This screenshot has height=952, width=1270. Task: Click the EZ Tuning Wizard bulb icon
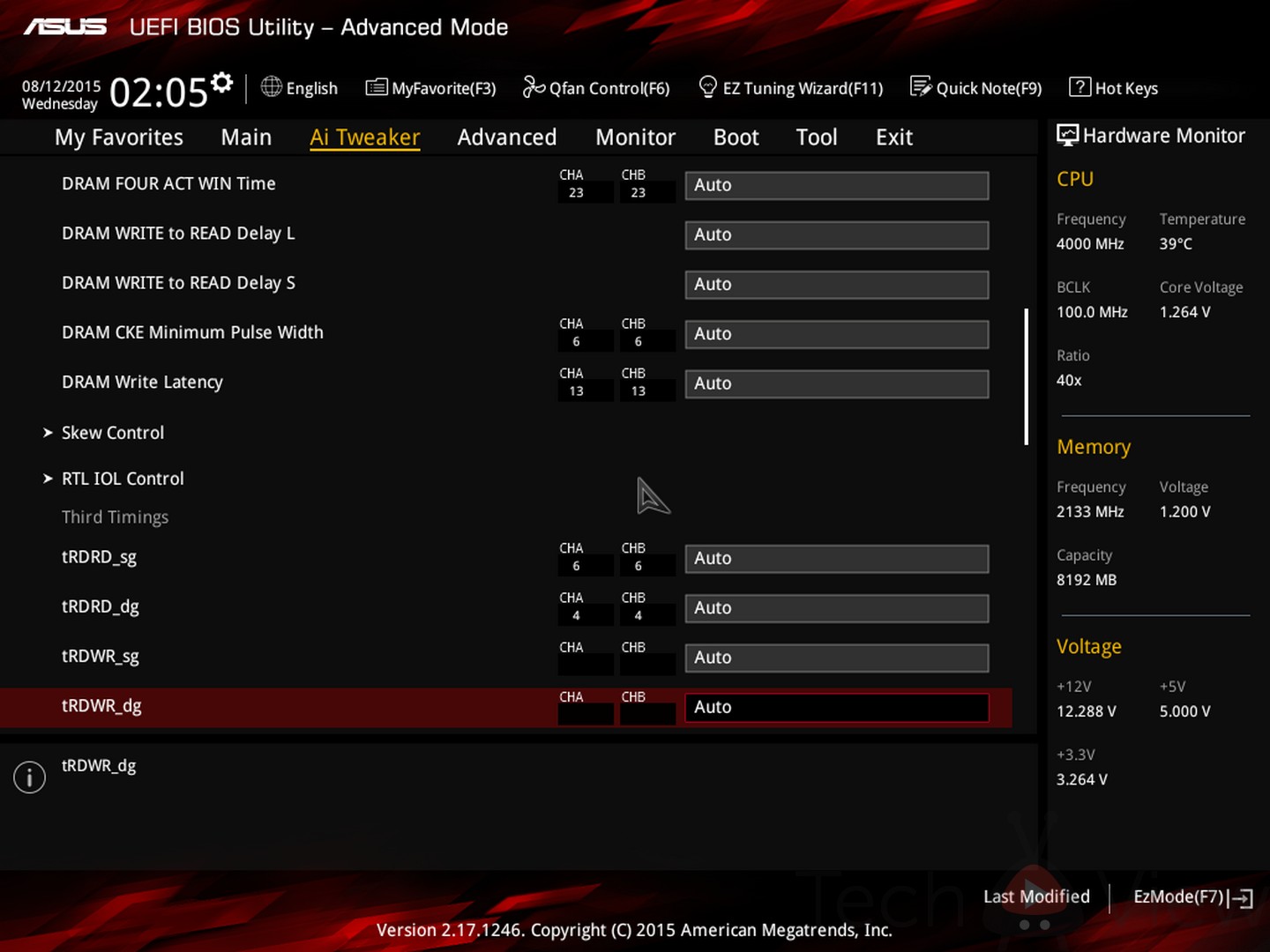click(x=707, y=86)
